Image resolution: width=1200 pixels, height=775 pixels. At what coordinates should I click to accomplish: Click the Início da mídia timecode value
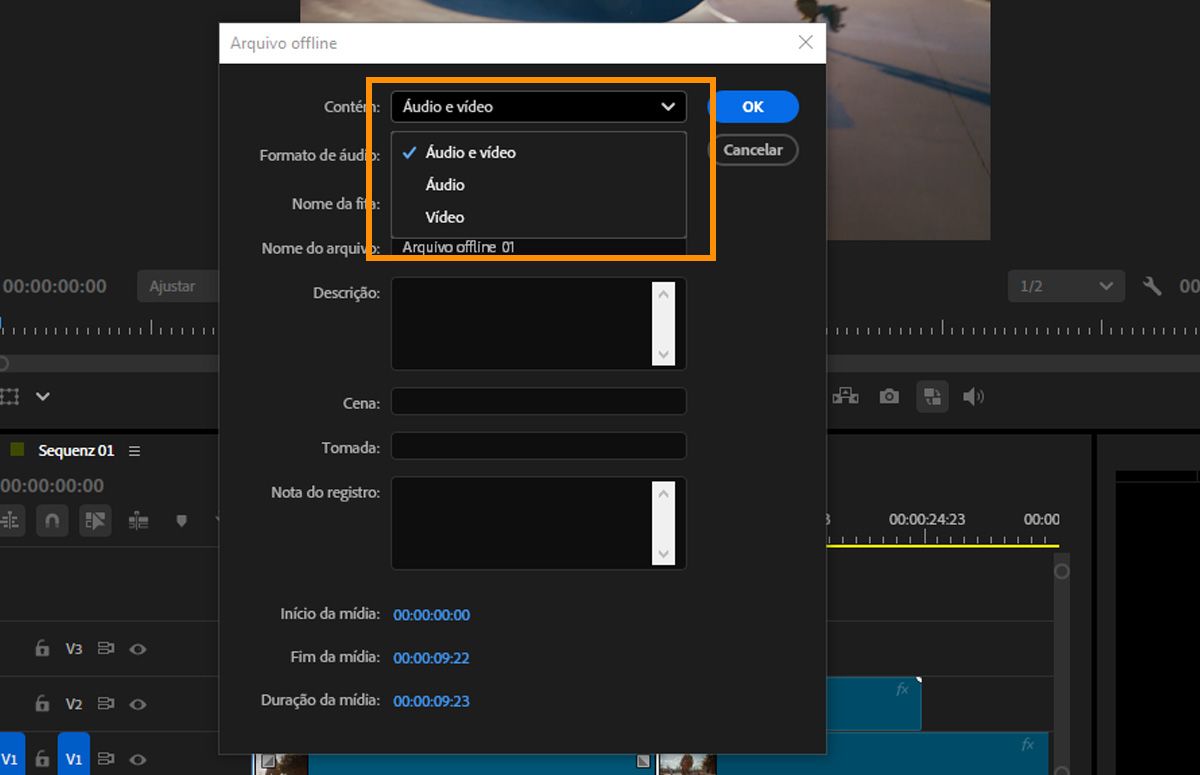(x=431, y=615)
